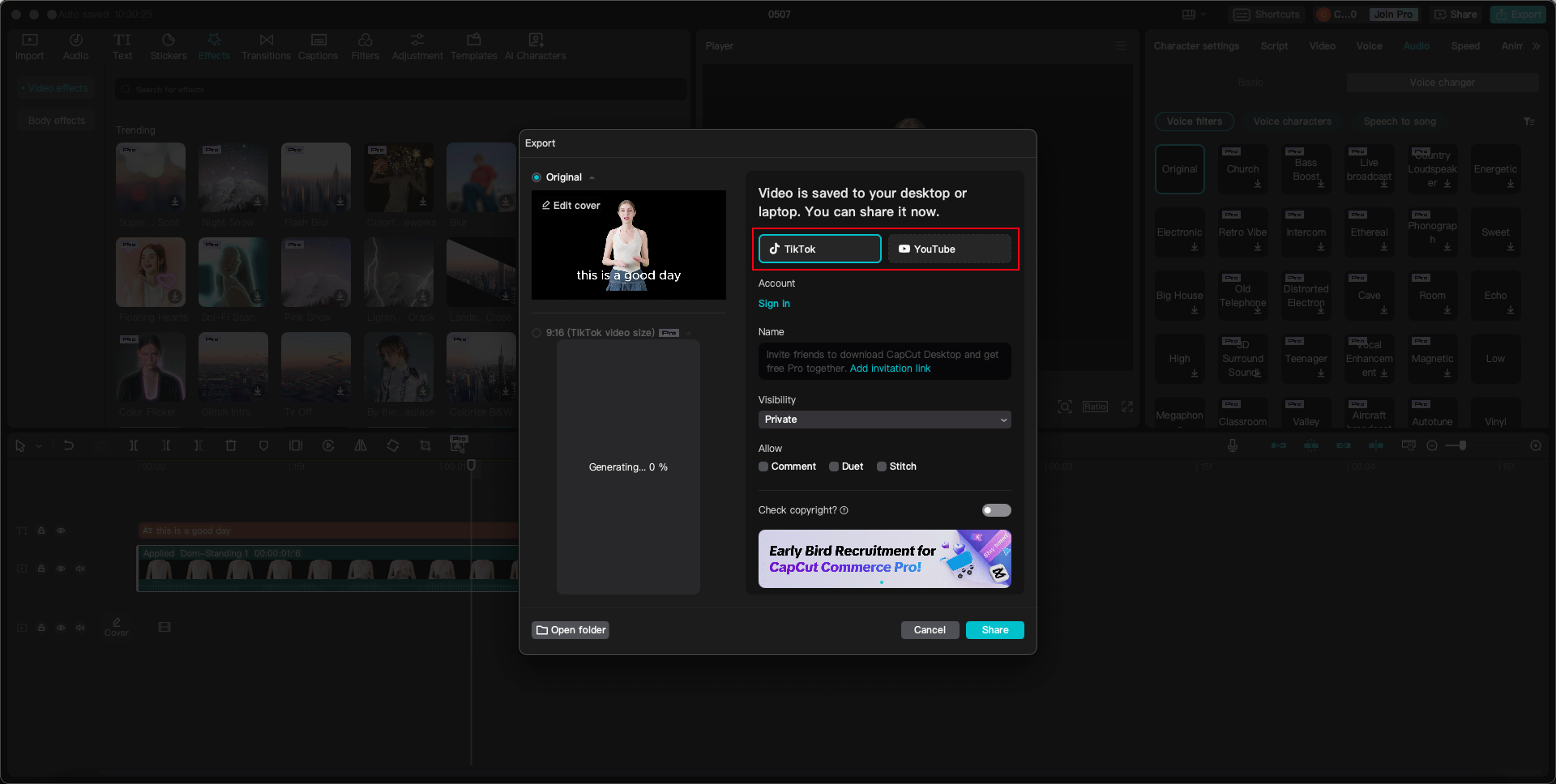Viewport: 1556px width, 784px height.
Task: Lock the 'this is a good day' text track
Action: pyautogui.click(x=41, y=531)
